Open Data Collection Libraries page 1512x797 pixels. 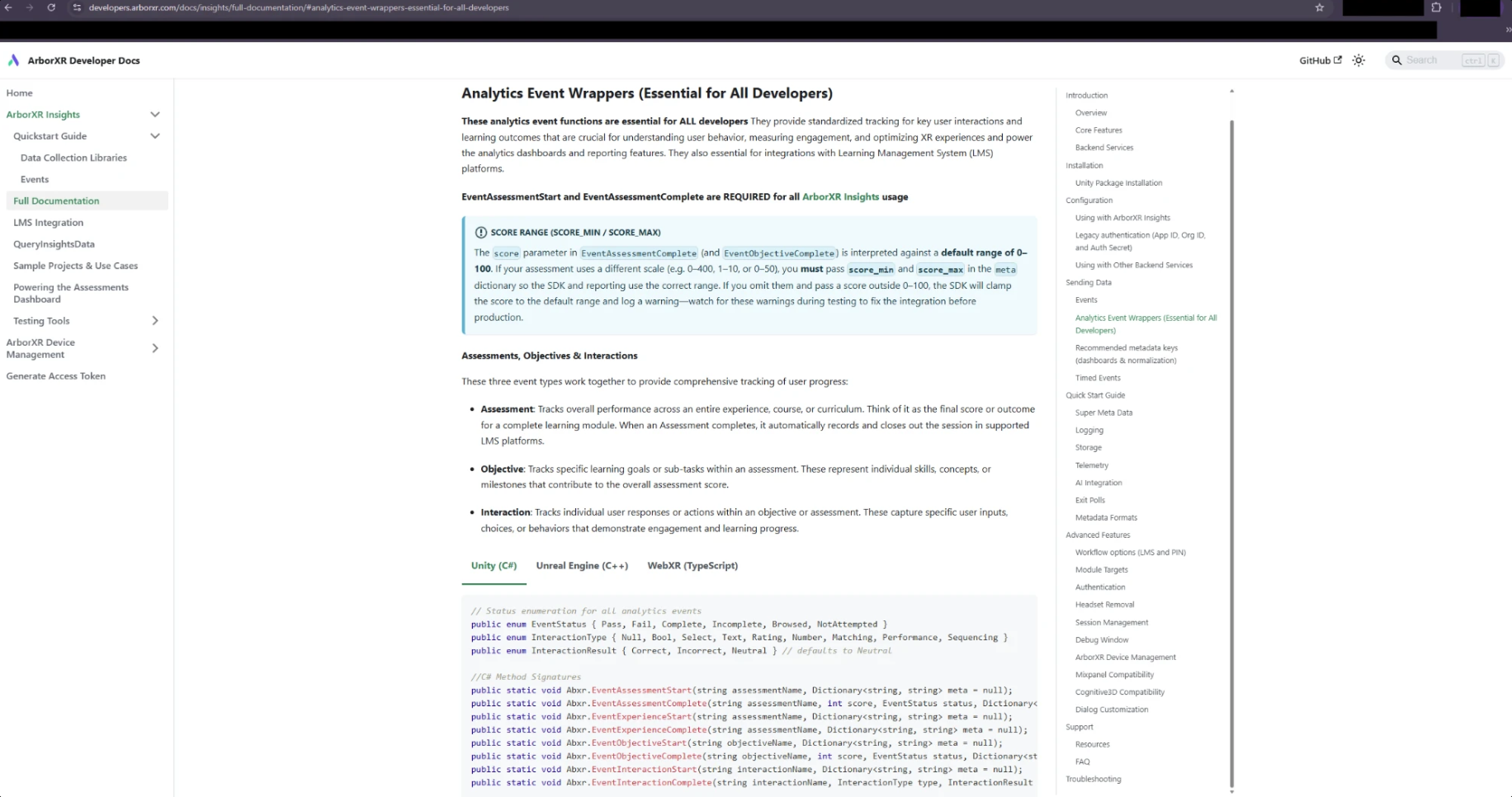point(73,158)
